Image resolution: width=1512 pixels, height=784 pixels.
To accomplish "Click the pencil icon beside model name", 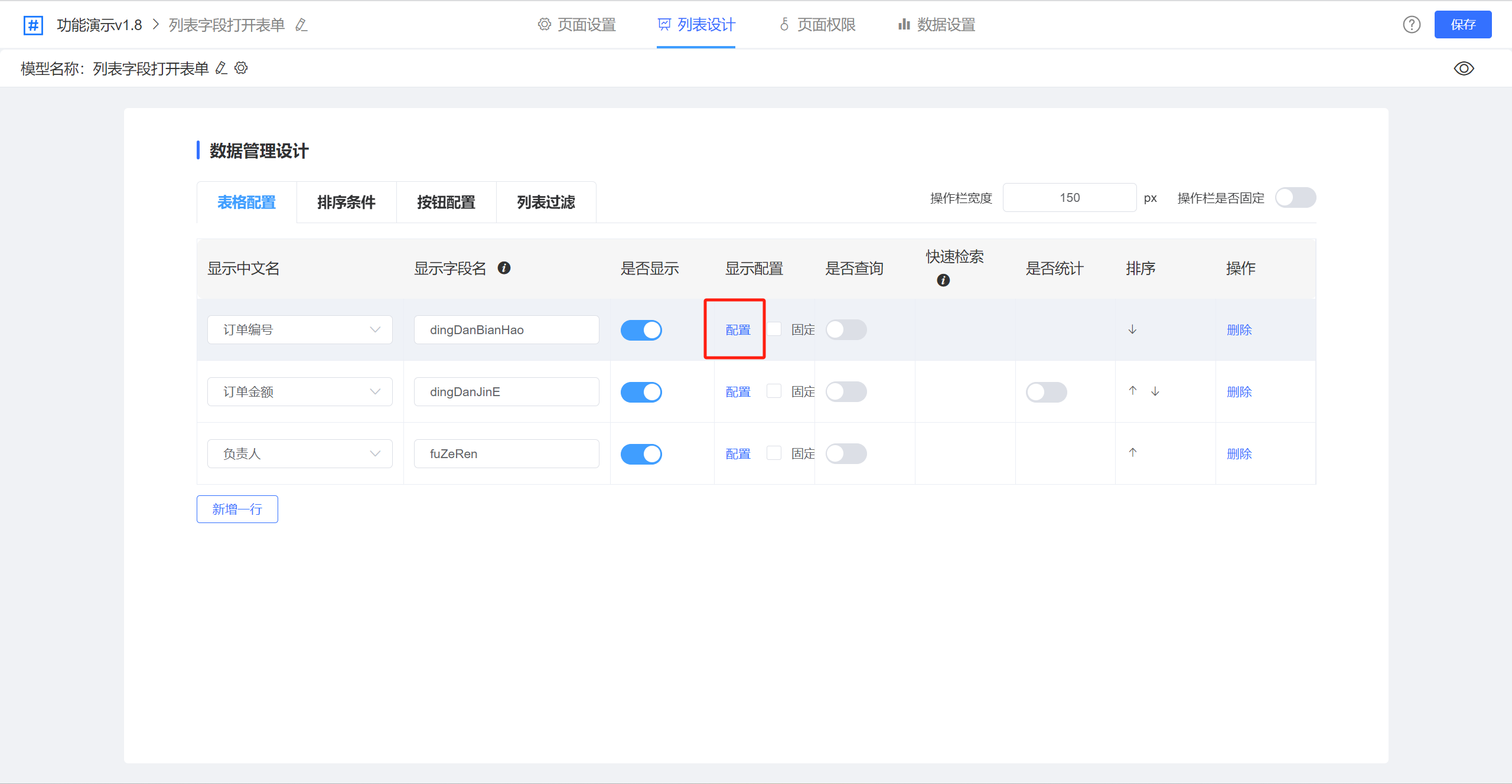I will point(221,68).
